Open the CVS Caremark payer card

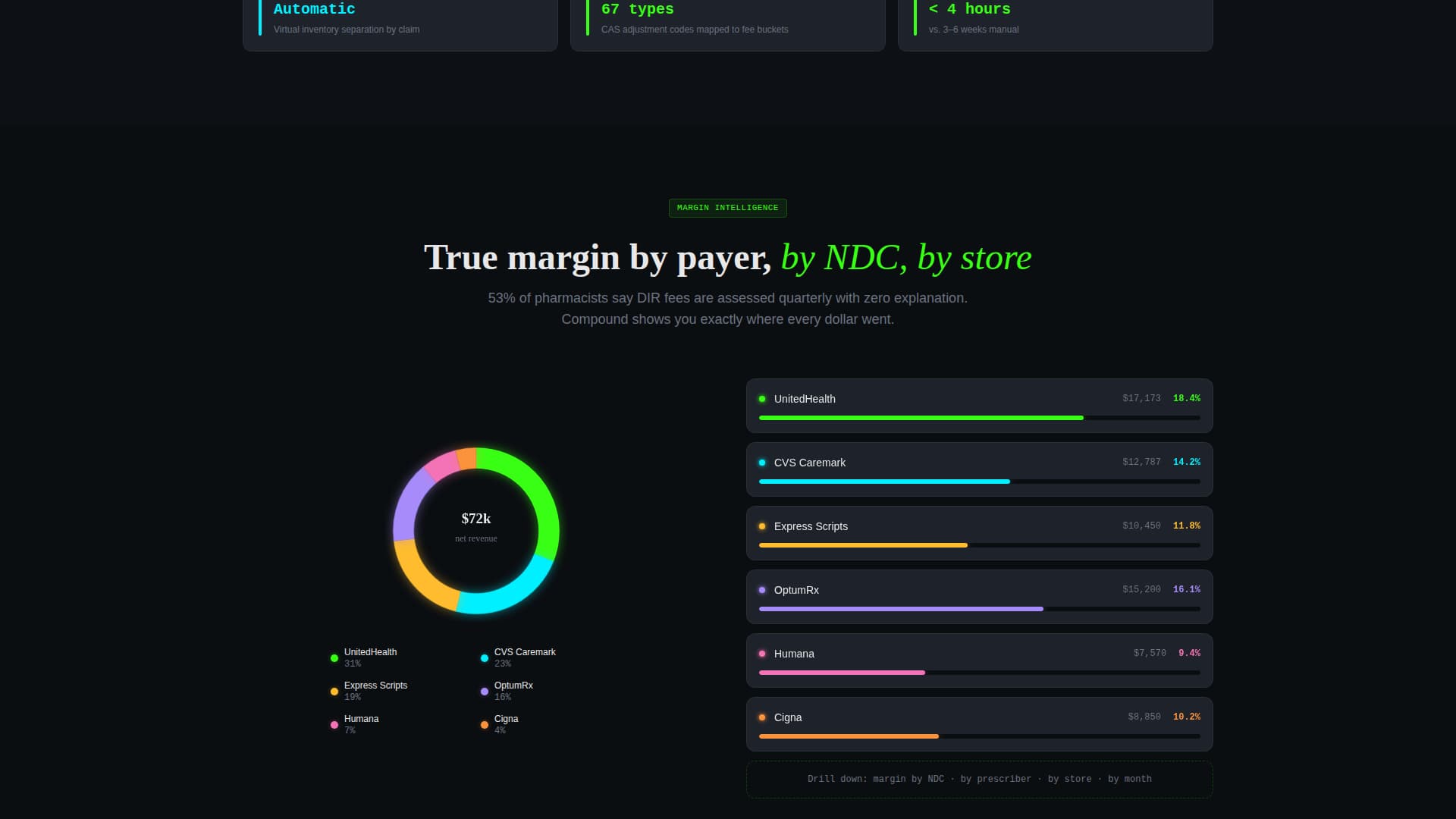tap(979, 469)
